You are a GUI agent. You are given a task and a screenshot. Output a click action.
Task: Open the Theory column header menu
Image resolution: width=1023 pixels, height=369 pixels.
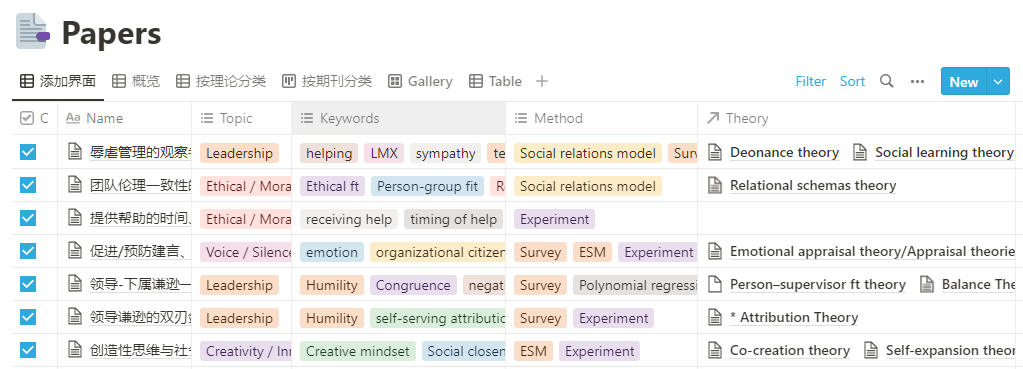(856, 118)
